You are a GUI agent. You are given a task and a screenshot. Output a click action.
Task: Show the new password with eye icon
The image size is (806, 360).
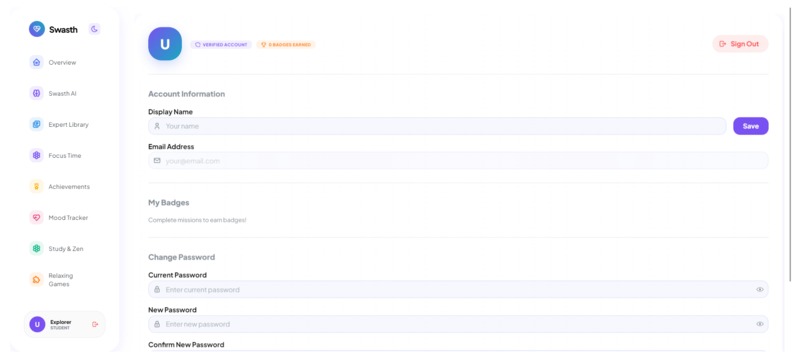[760, 324]
